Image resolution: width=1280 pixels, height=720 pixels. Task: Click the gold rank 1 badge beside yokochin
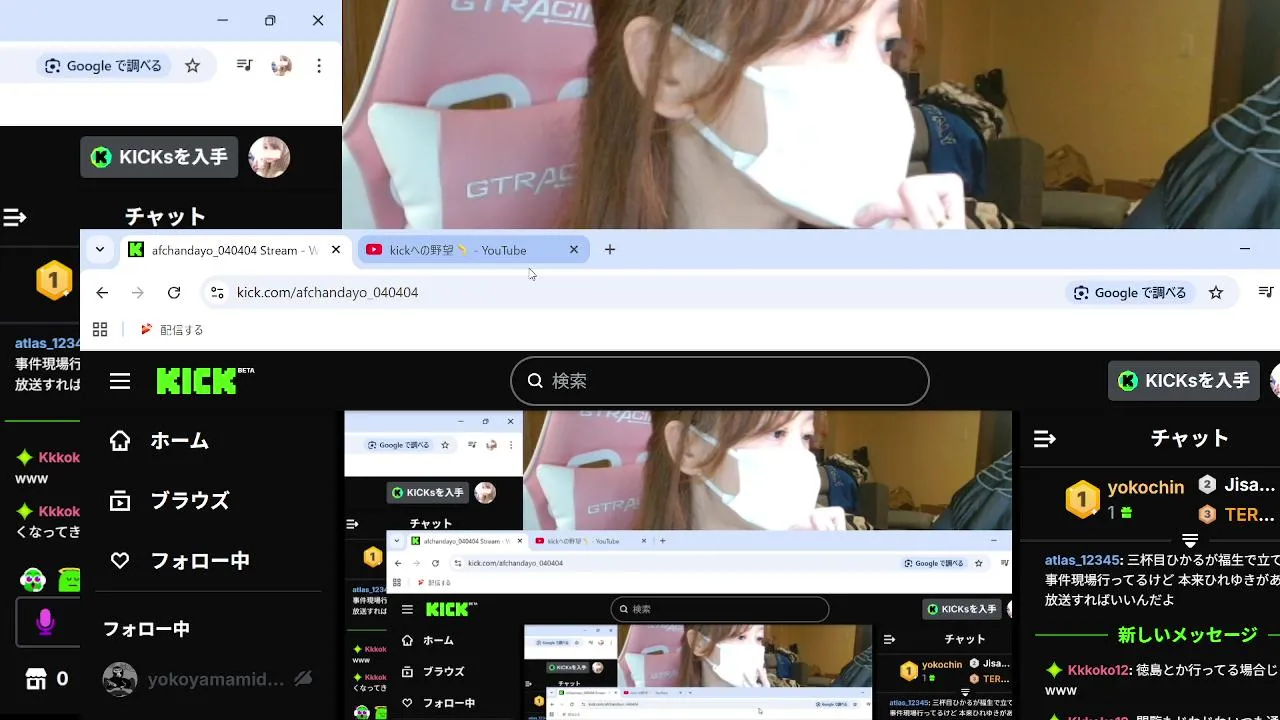1082,499
